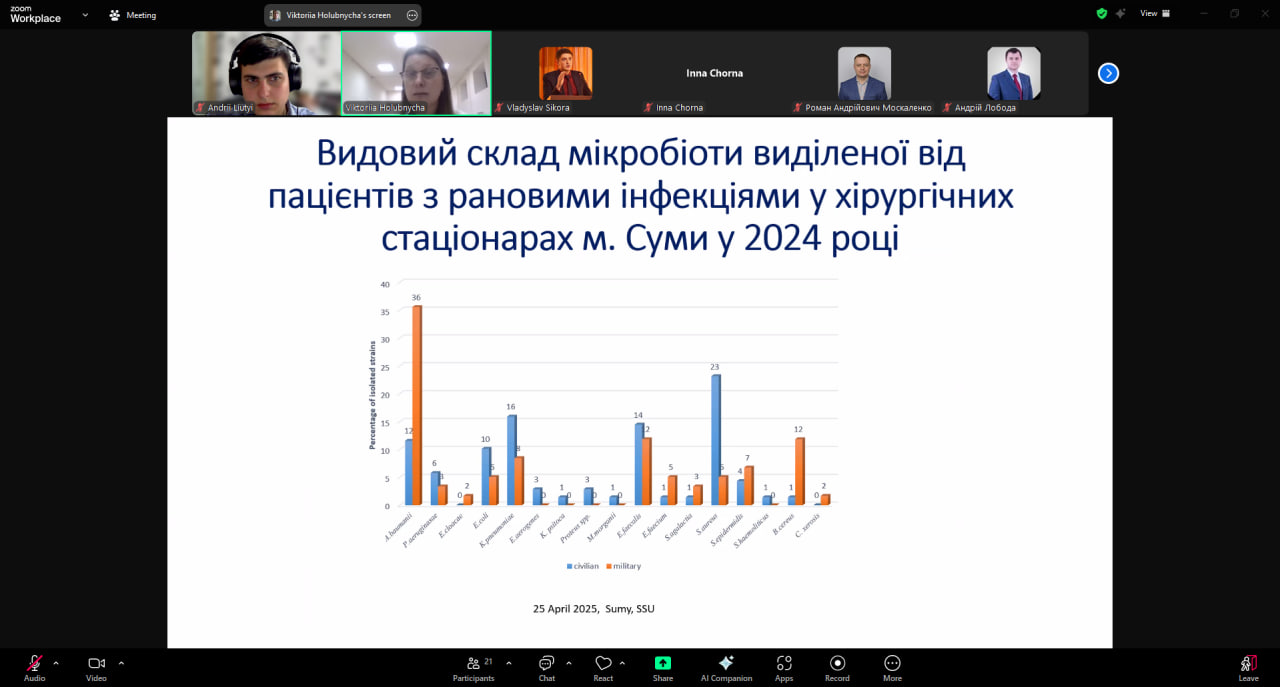Viewport: 1280px width, 687px height.
Task: Show next participants with blue arrow
Action: click(1108, 73)
